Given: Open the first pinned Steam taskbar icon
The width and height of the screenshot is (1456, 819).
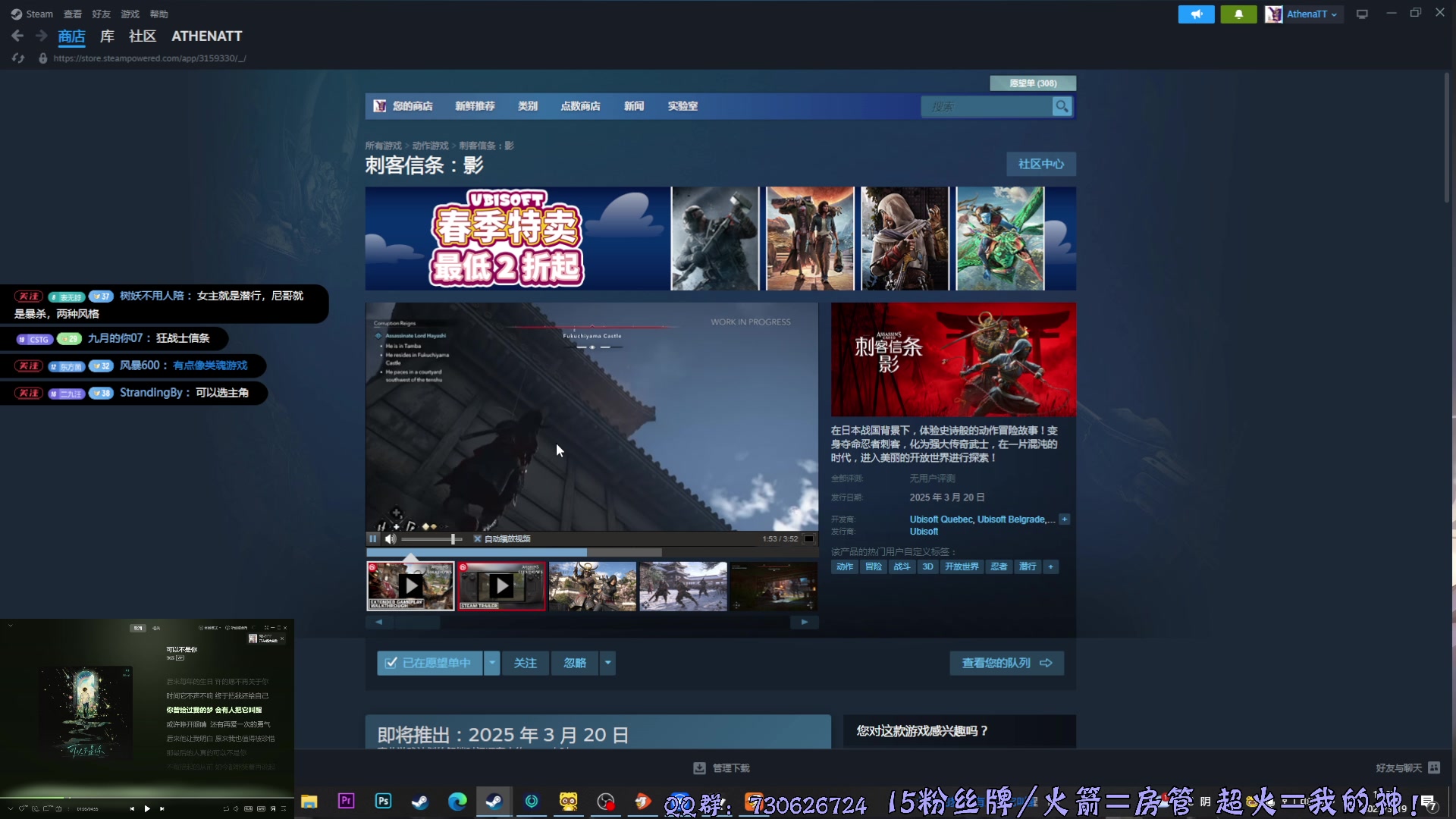Looking at the screenshot, I should coord(419,801).
